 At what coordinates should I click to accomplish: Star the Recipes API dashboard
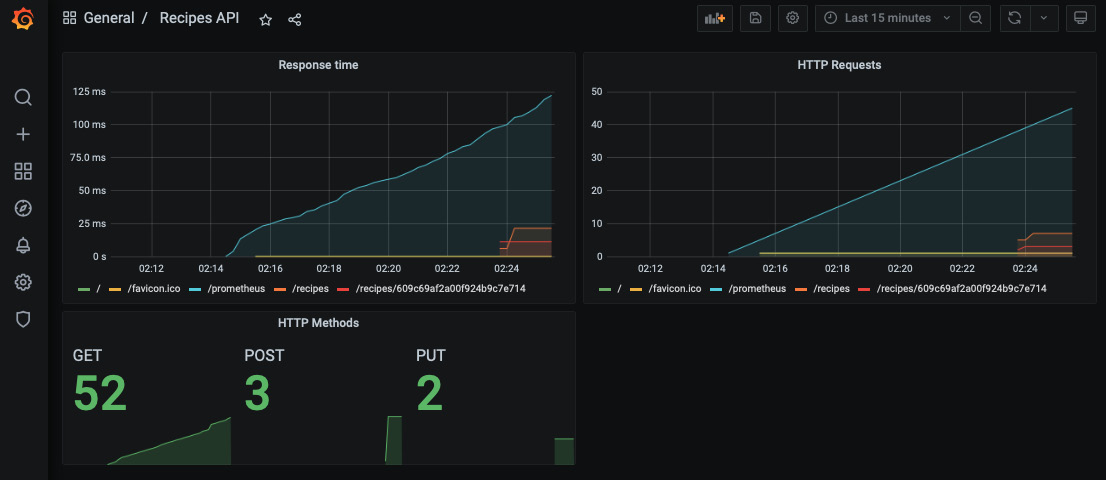click(x=265, y=20)
